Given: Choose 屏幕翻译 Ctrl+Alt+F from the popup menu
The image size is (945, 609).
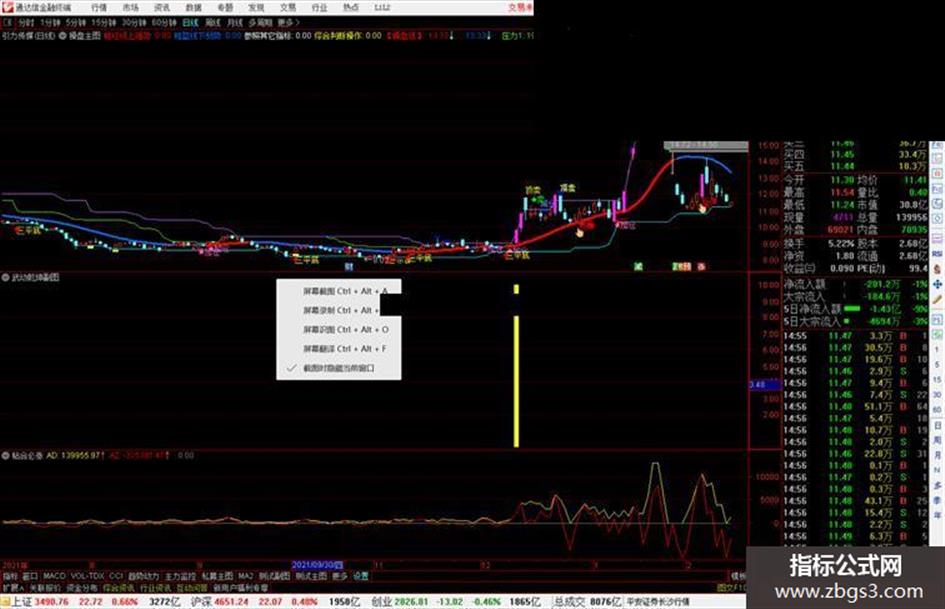Looking at the screenshot, I should [x=339, y=349].
